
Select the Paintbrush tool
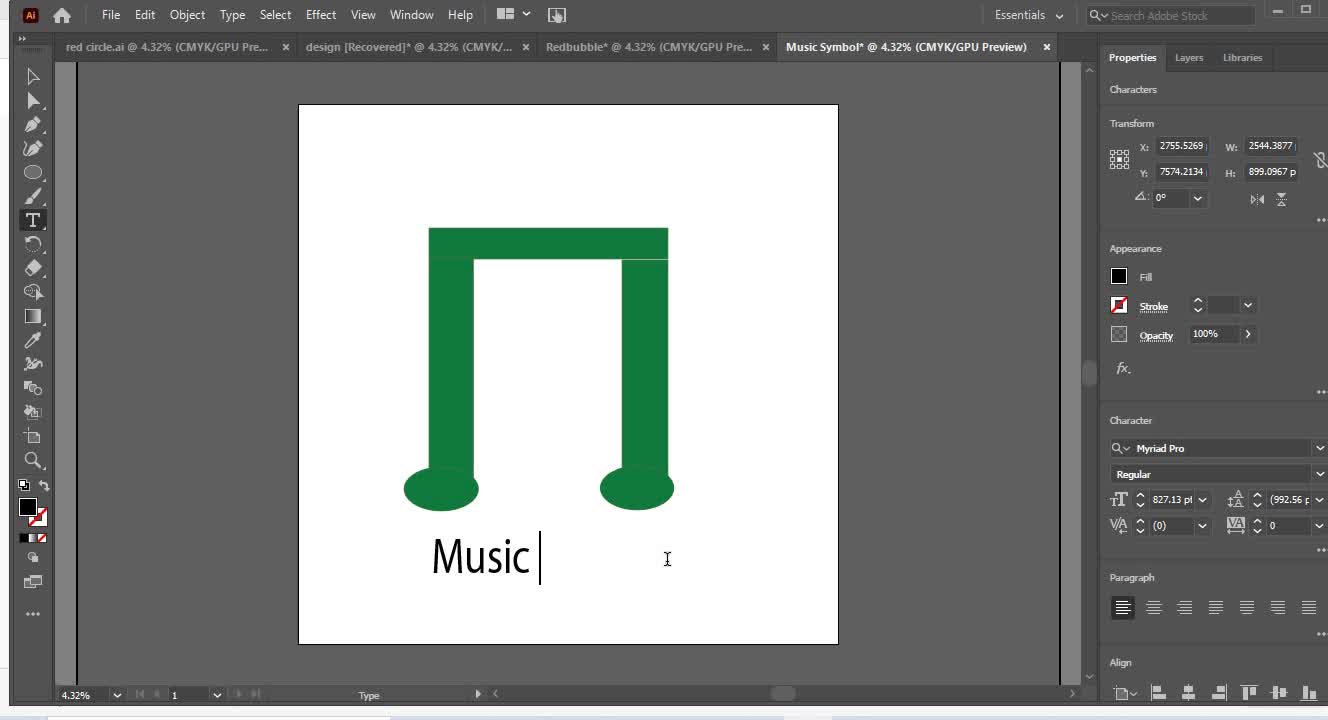pyautogui.click(x=33, y=196)
